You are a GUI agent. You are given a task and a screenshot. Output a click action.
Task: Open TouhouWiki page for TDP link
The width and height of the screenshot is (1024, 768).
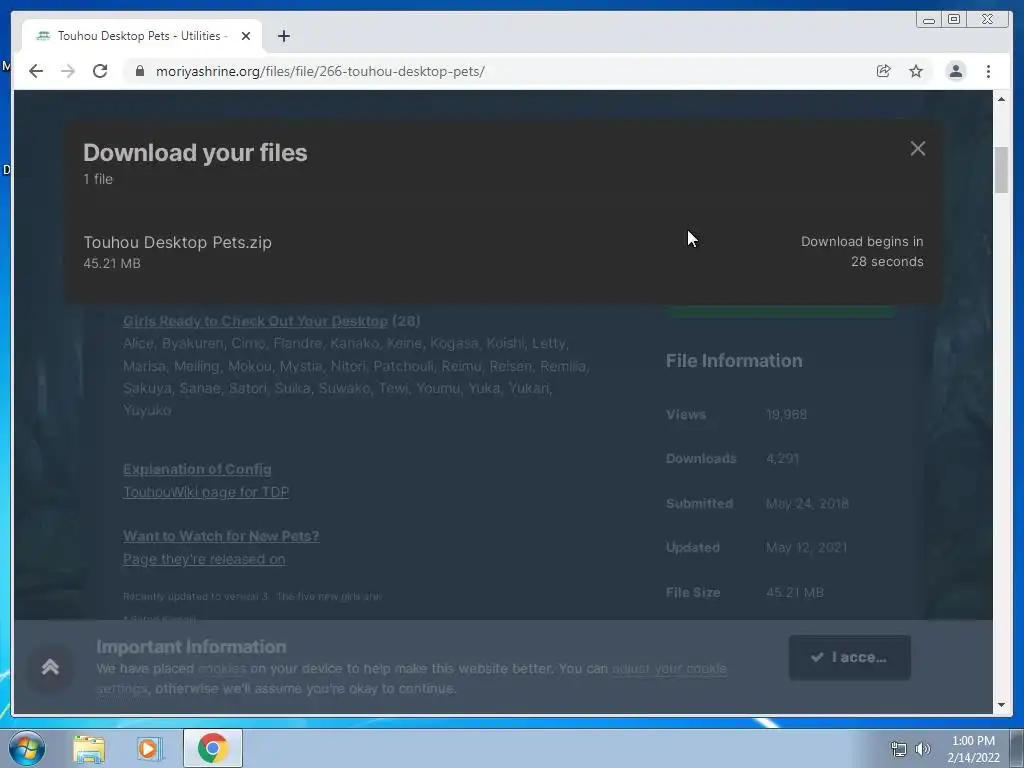coord(206,492)
